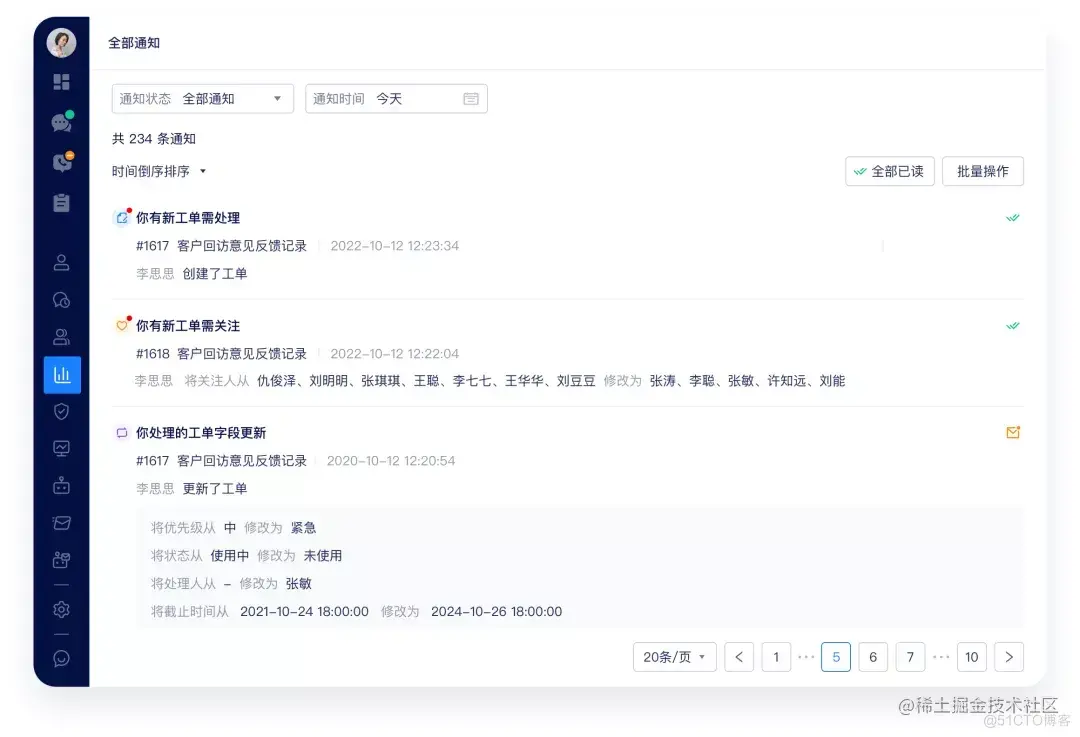Click '#1618 客户回访意见反馈记录' ticket text

click(221, 353)
